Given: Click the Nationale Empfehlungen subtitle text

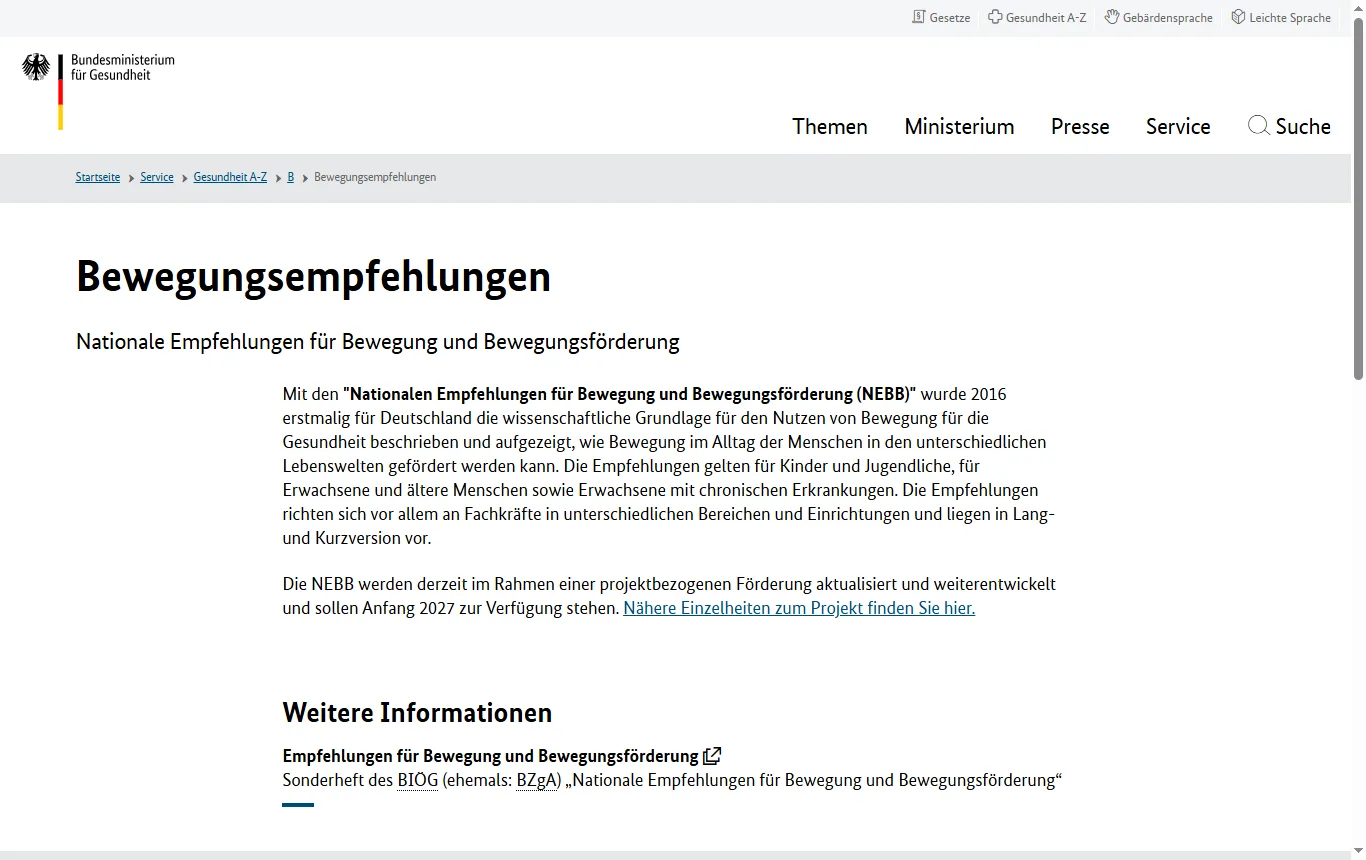Looking at the screenshot, I should point(378,342).
